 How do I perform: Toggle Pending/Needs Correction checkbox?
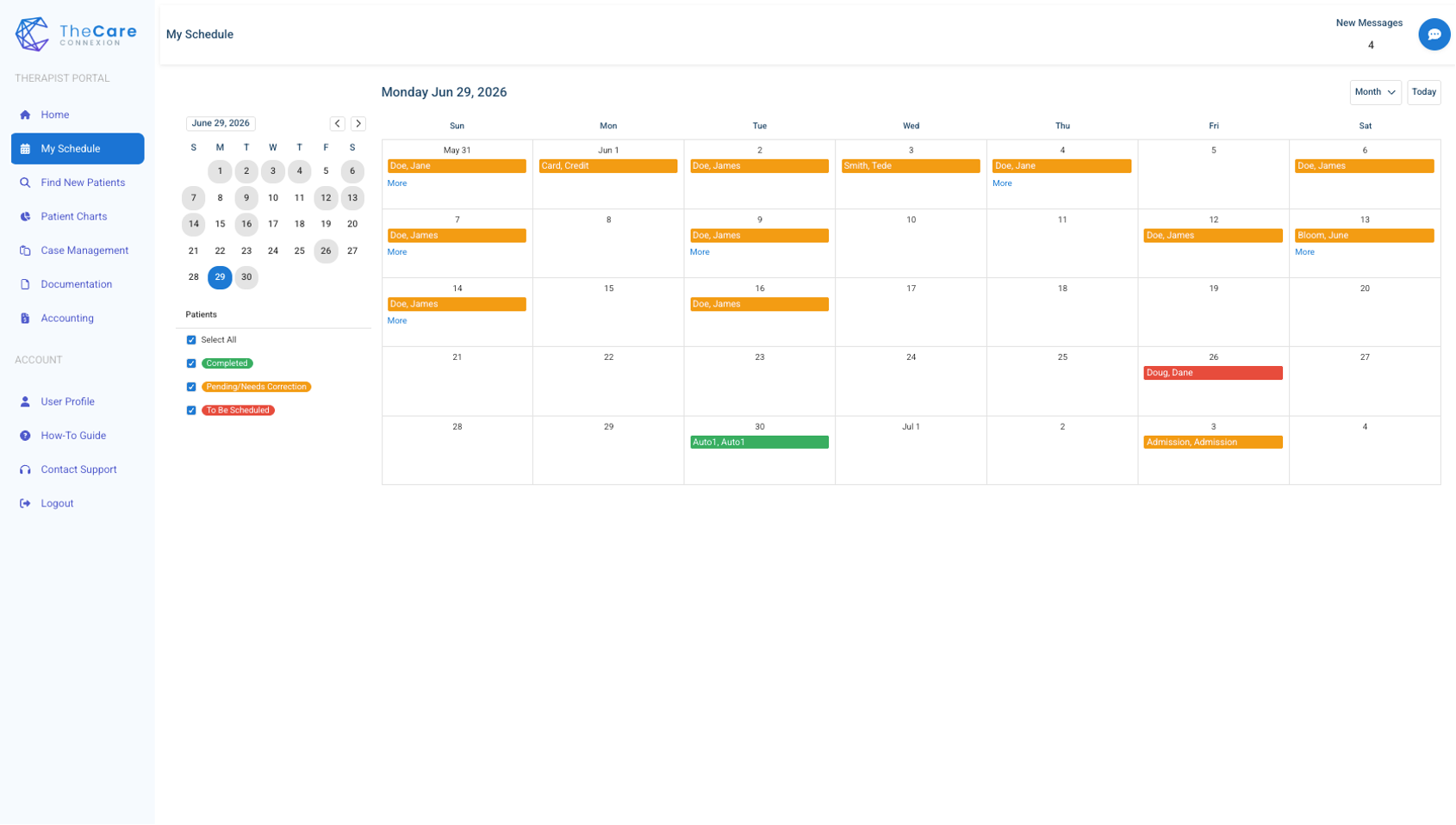click(x=191, y=388)
